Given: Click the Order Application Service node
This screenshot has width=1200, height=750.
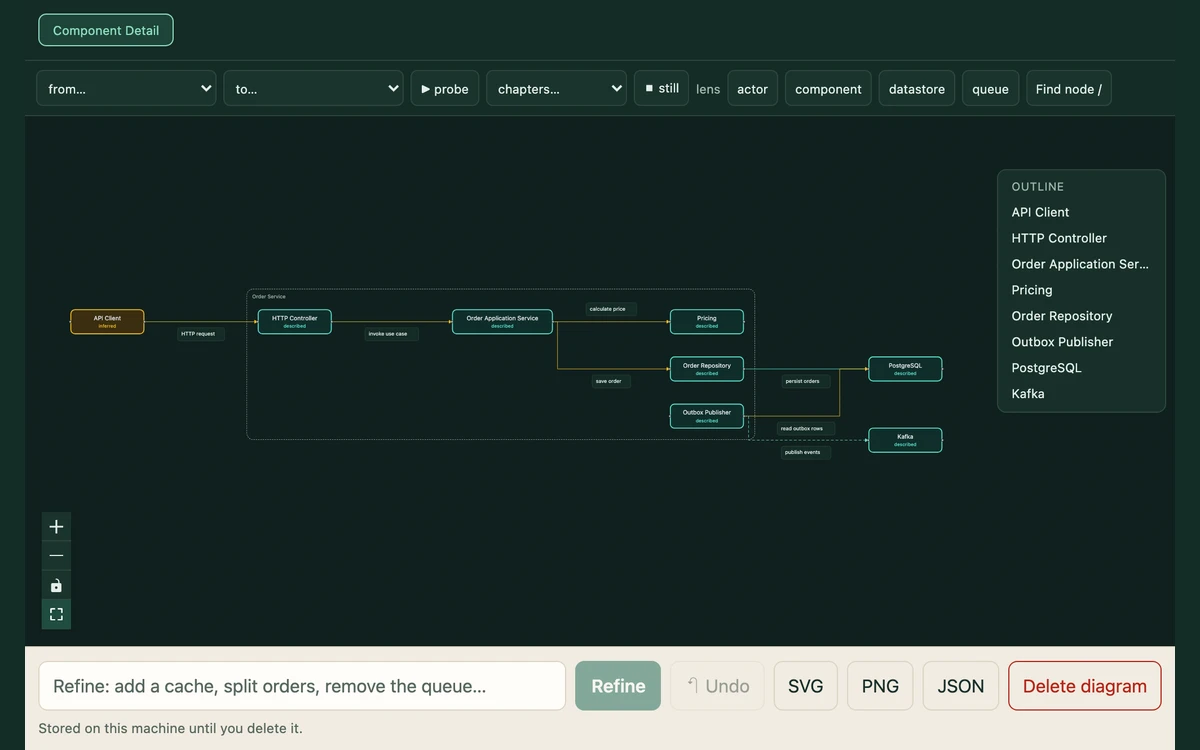Looking at the screenshot, I should (502, 322).
